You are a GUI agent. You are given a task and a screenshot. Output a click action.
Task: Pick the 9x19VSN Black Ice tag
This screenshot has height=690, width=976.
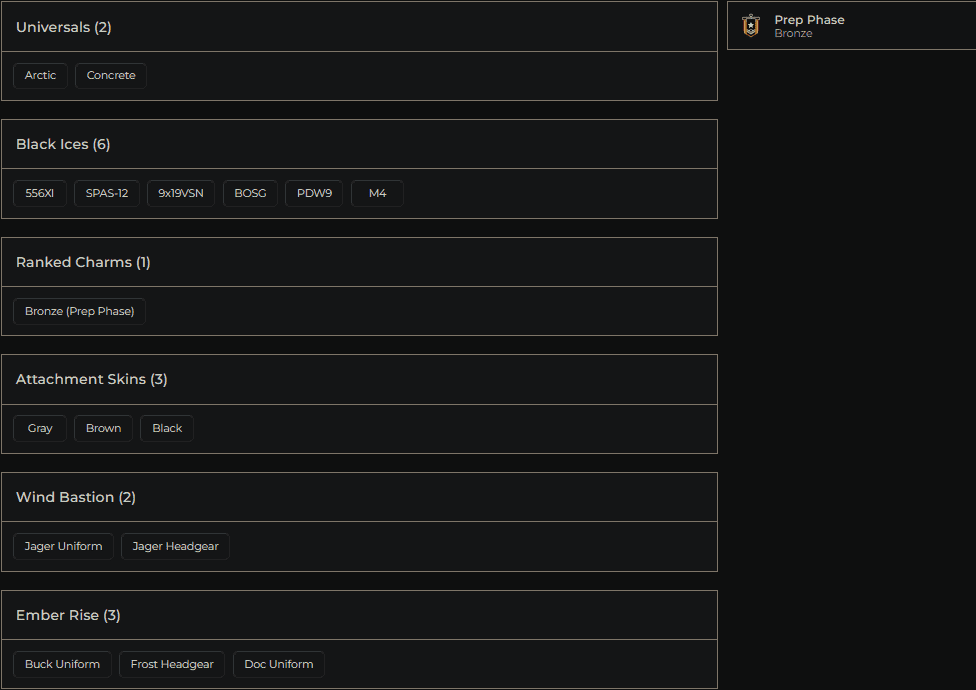(181, 193)
